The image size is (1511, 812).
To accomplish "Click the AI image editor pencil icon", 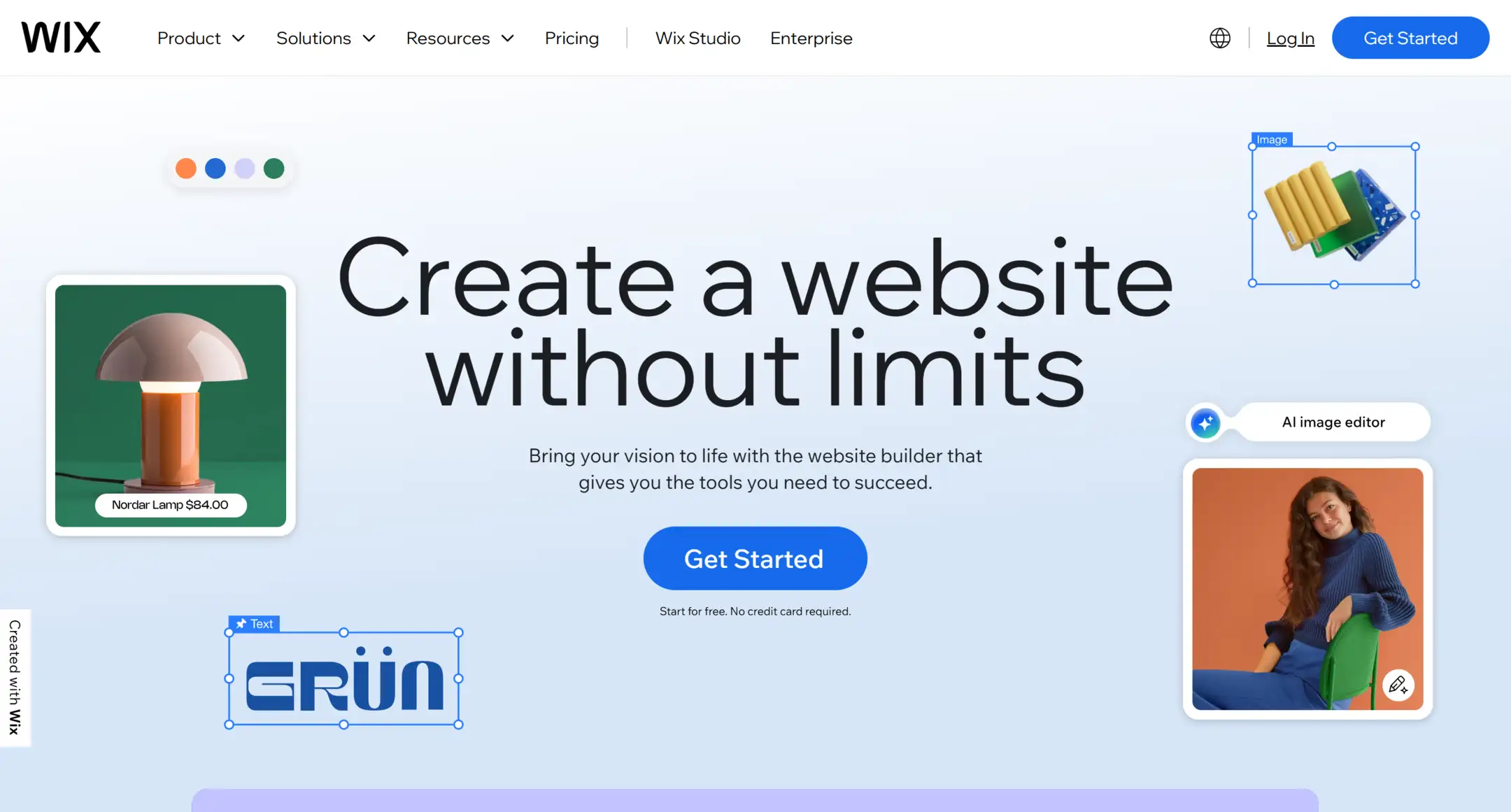I will point(1398,685).
